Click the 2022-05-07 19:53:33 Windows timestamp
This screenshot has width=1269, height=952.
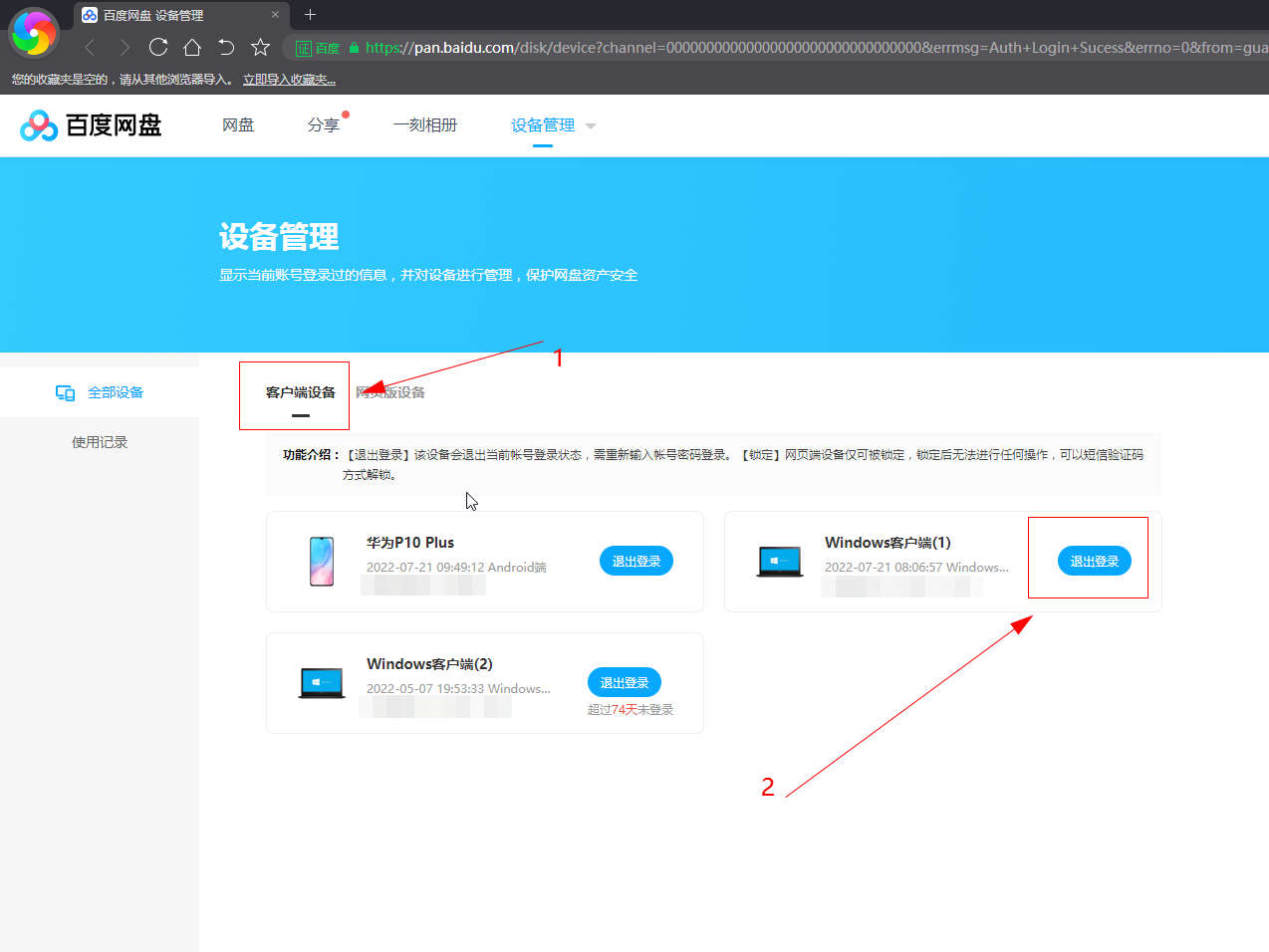coord(458,689)
